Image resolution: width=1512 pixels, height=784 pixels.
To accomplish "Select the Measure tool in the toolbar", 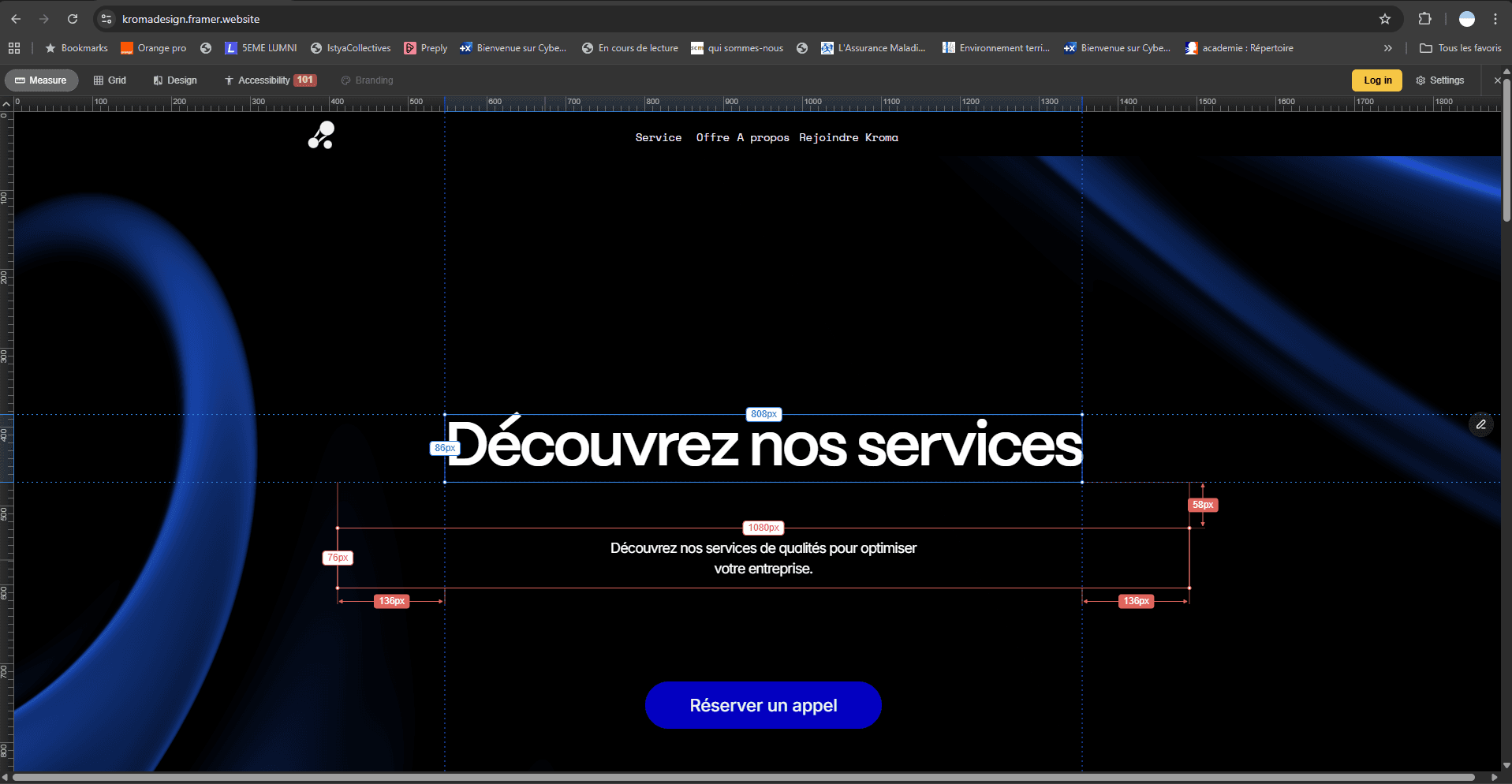I will [x=41, y=80].
